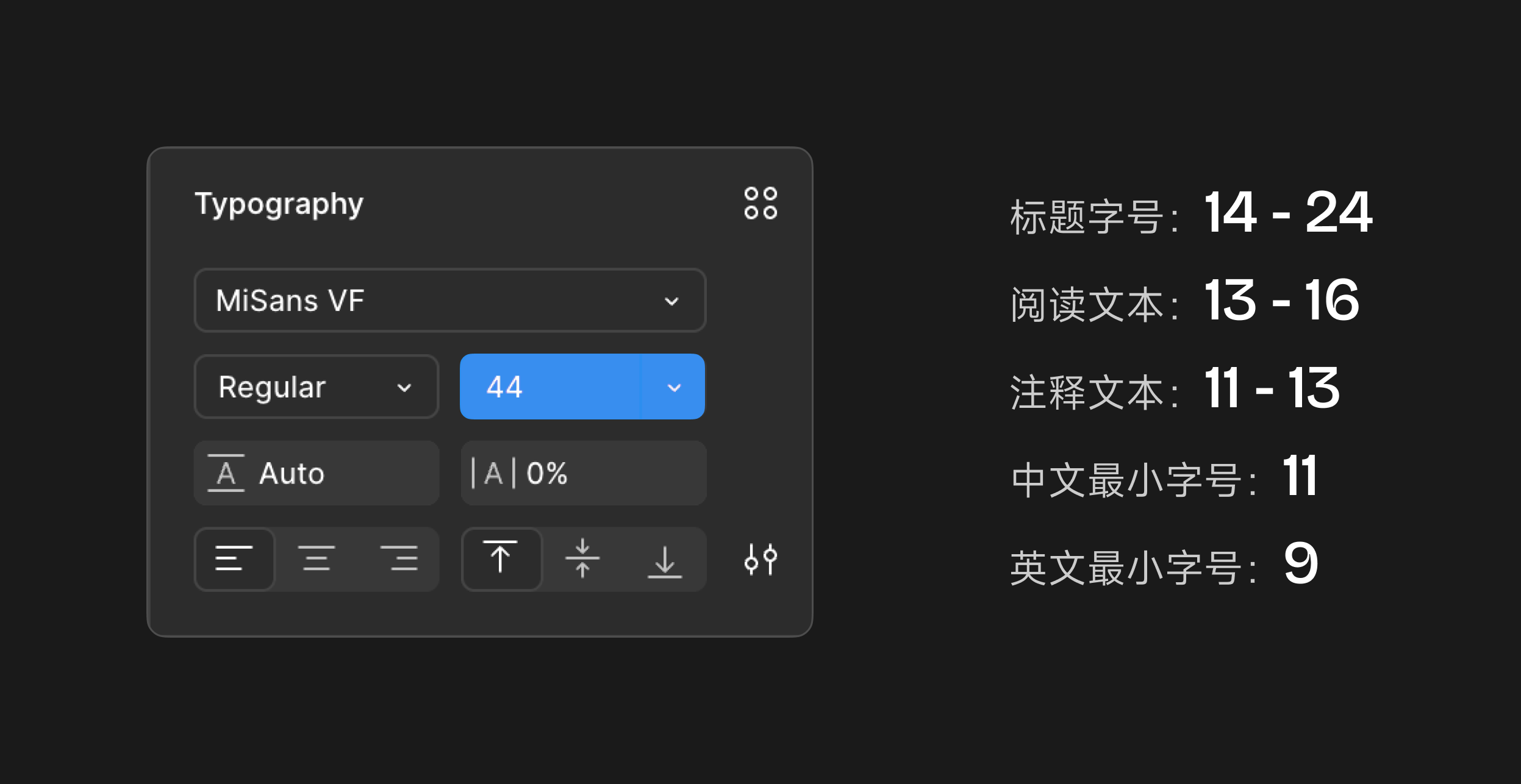Click the English minimum size 9
The width and height of the screenshot is (1521, 784).
[1301, 564]
